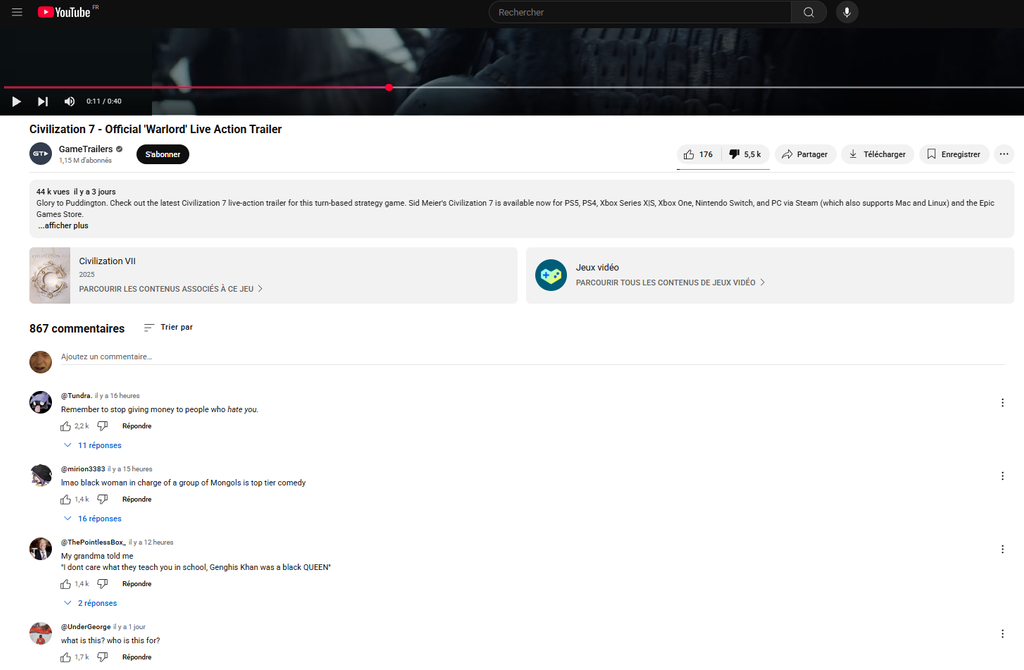1024x670 pixels.
Task: Open @Tundra username link
Action: click(76, 396)
